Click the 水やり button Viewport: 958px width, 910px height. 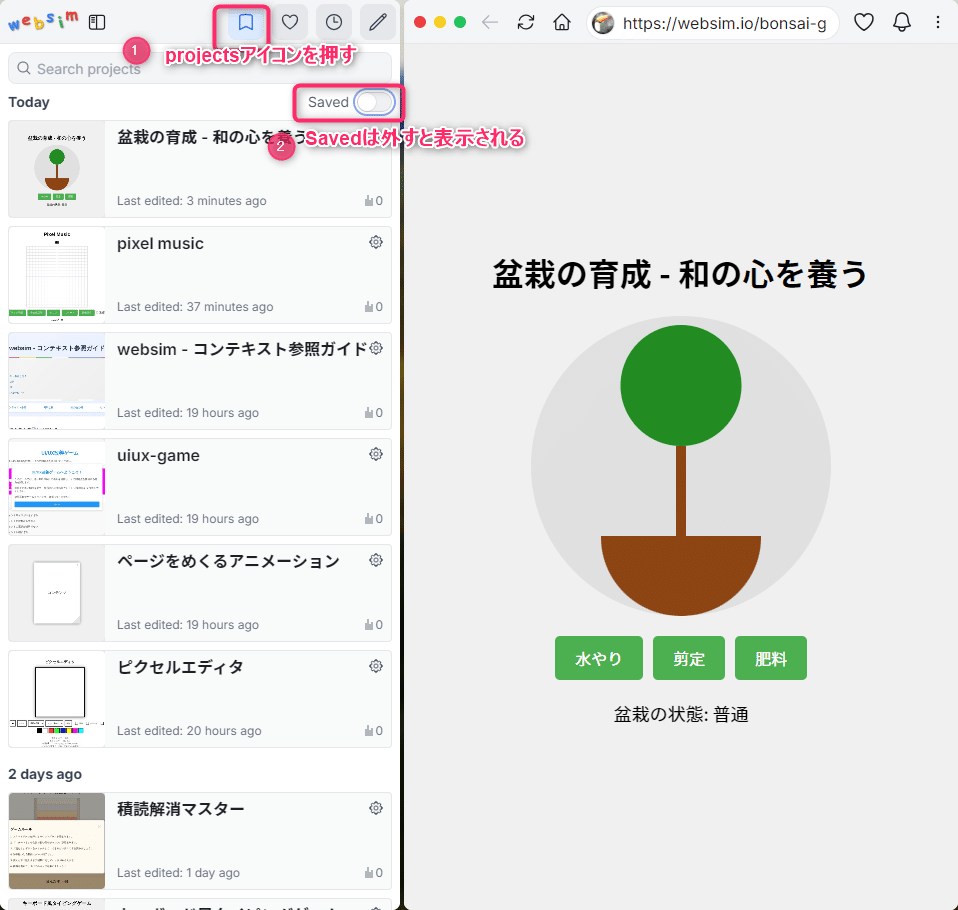599,658
